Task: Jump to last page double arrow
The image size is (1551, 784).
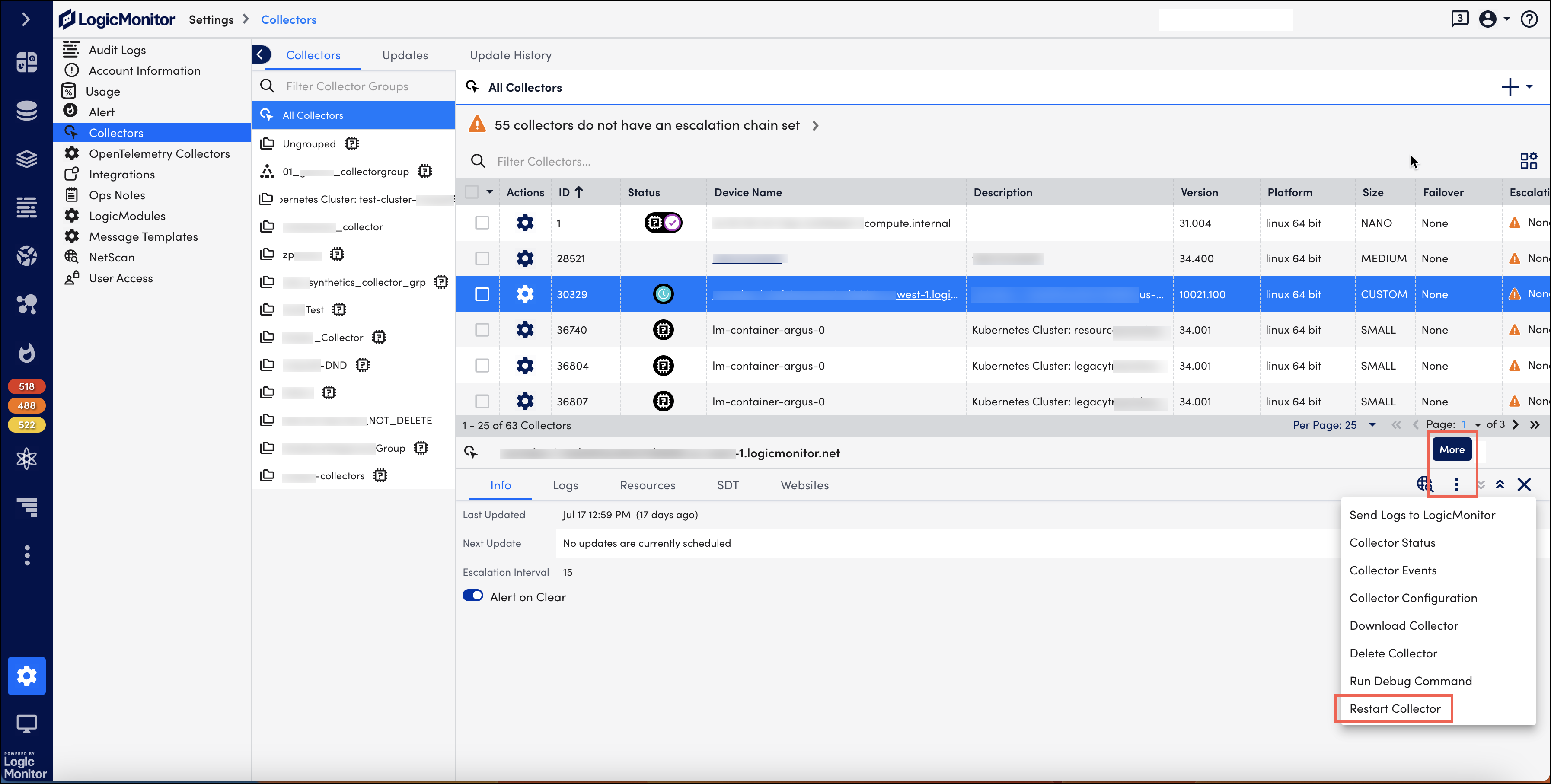Action: tap(1535, 424)
